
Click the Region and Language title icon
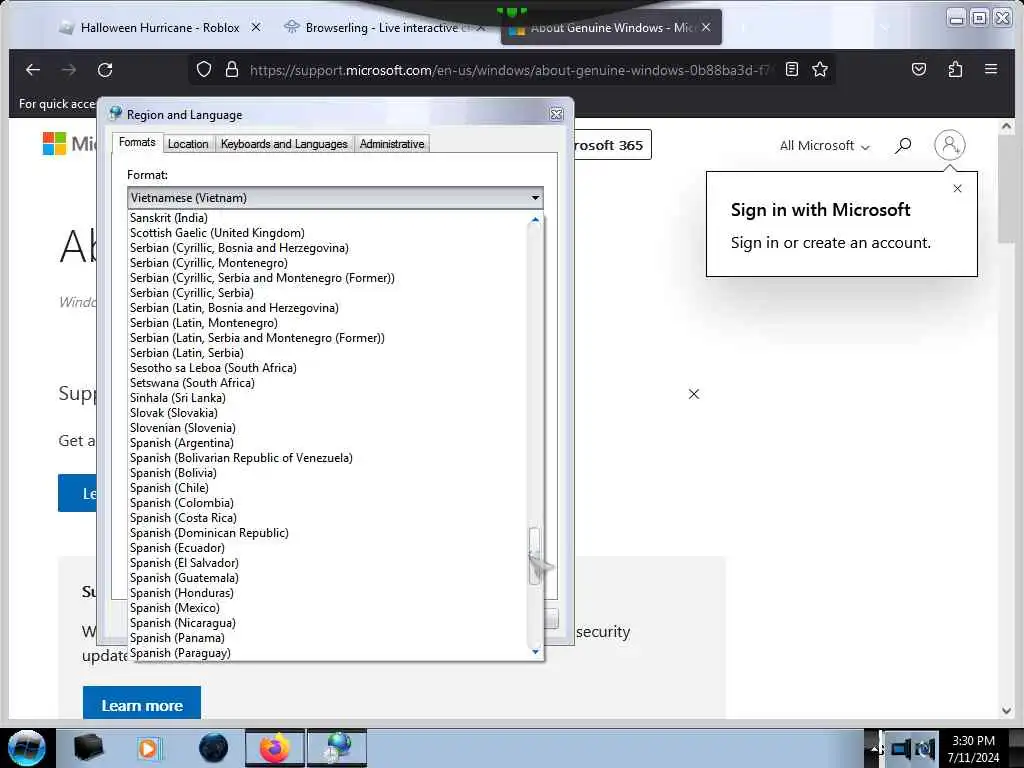[116, 114]
